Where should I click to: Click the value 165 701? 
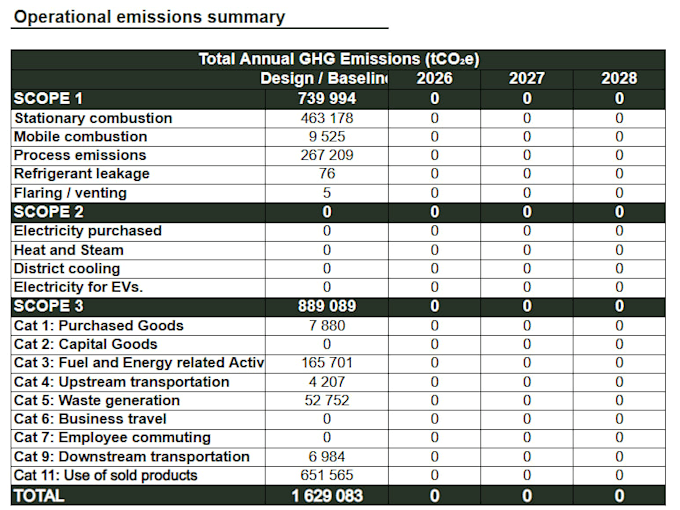(327, 363)
